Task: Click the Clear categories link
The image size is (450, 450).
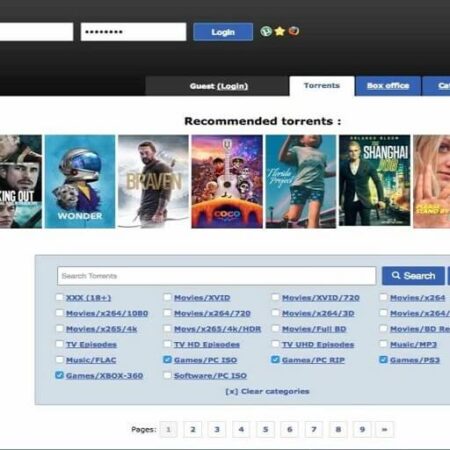Action: tap(267, 391)
